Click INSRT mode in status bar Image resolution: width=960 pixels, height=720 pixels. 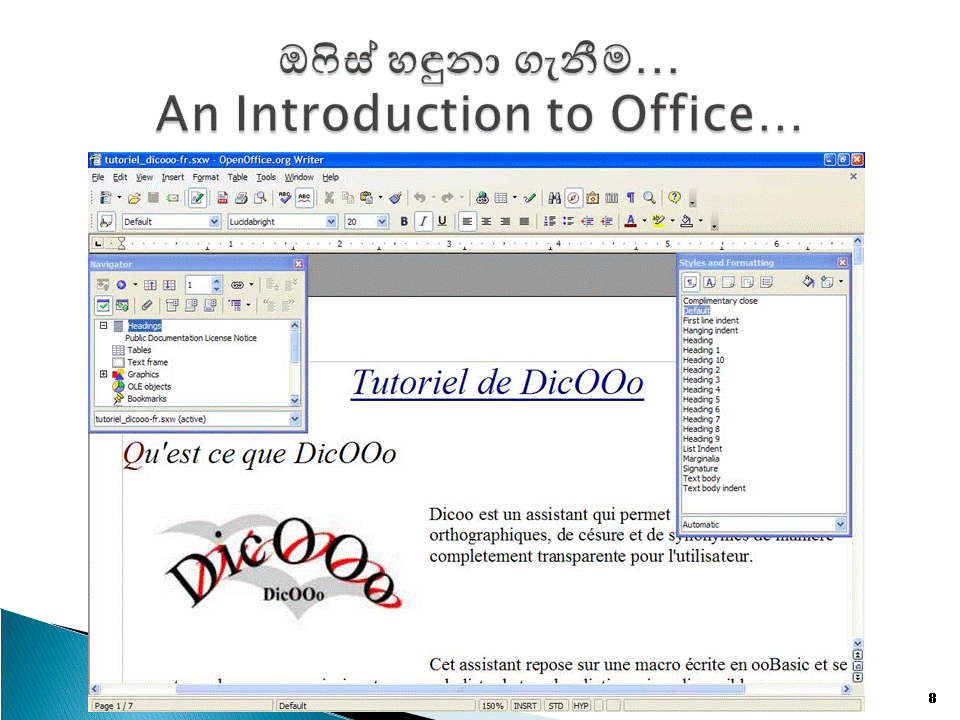coord(525,706)
